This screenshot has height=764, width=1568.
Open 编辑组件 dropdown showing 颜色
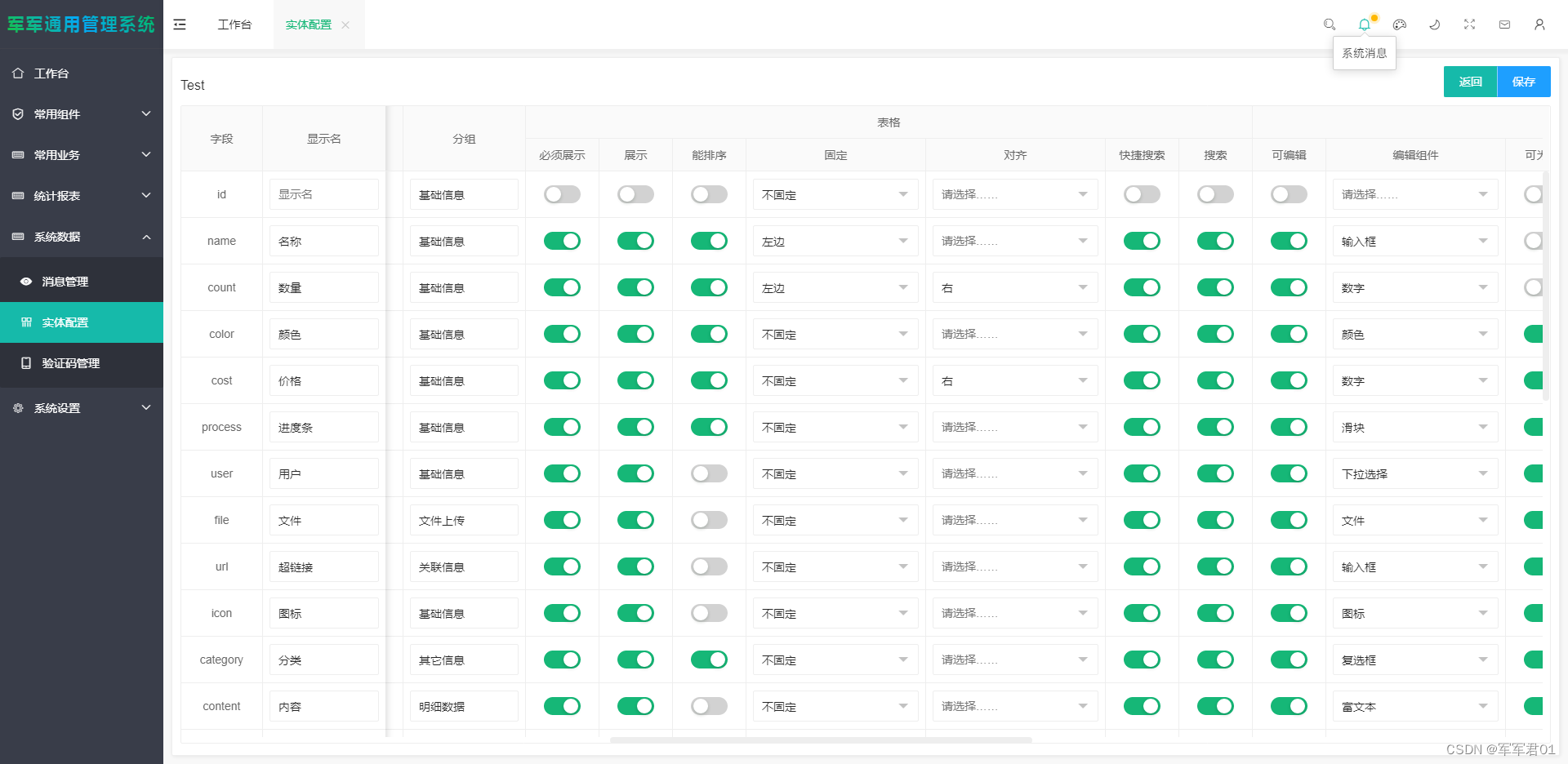click(1415, 335)
